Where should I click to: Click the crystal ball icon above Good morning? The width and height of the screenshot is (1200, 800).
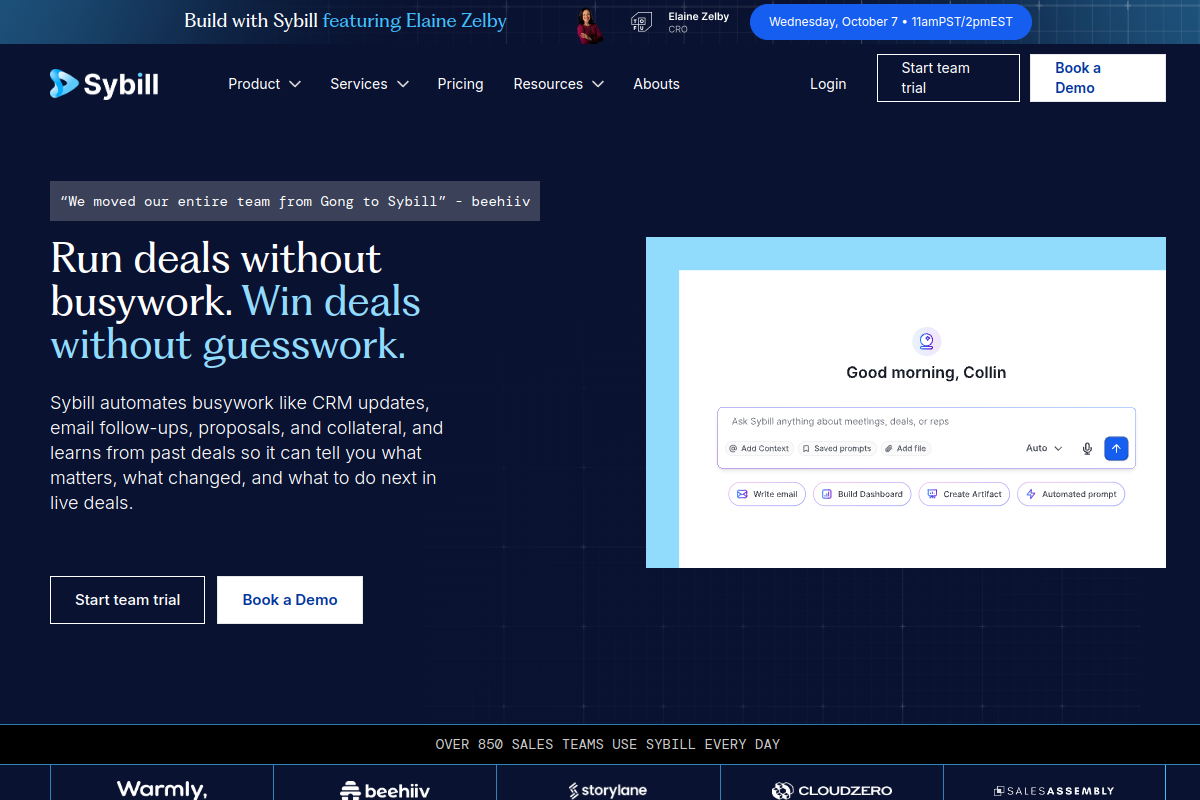click(x=927, y=342)
